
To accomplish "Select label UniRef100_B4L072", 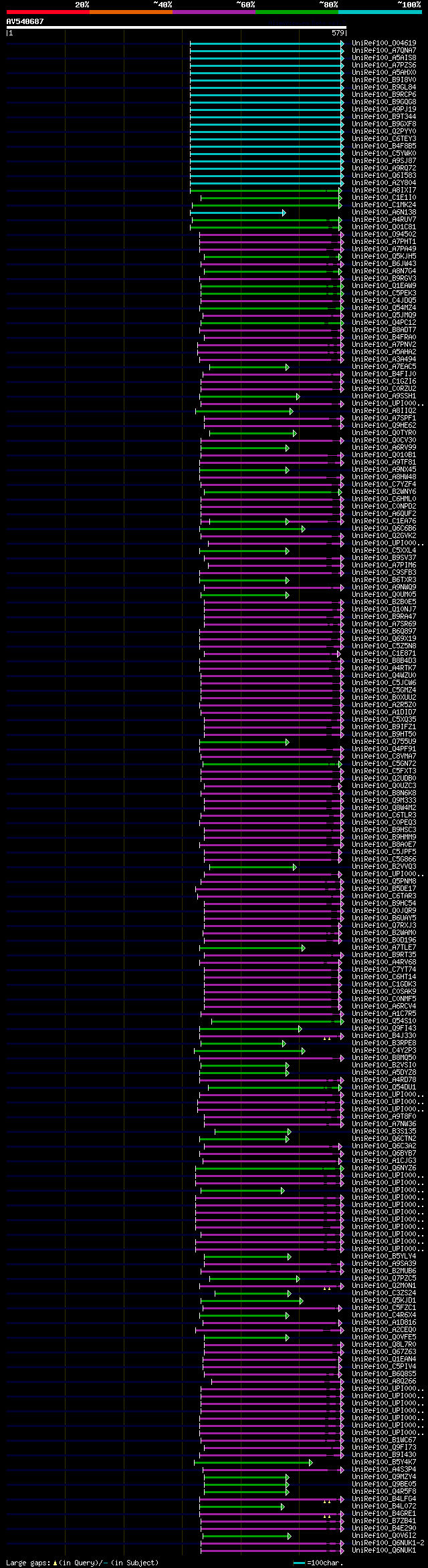I will click(x=384, y=1507).
